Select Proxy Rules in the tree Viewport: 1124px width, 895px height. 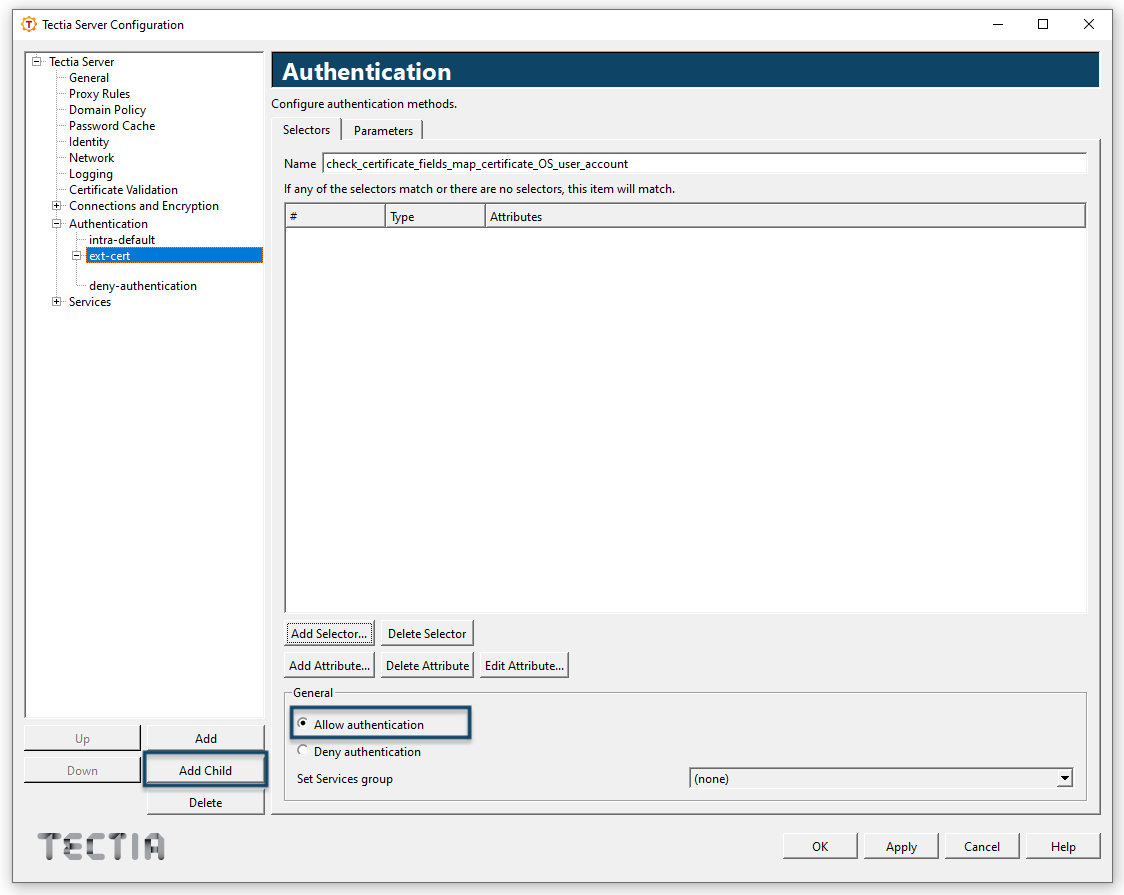[x=100, y=94]
